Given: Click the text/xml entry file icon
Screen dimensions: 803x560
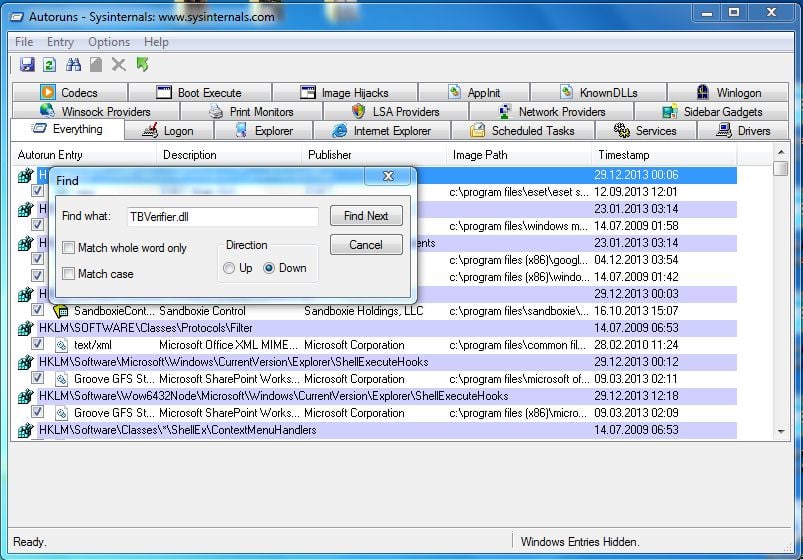Looking at the screenshot, I should click(61, 345).
